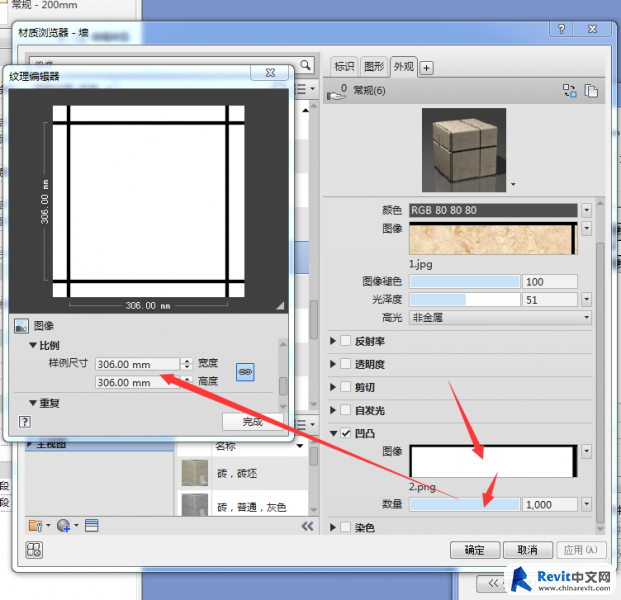Open the 颜色 dropdown arrow
This screenshot has width=621, height=600.
(587, 210)
